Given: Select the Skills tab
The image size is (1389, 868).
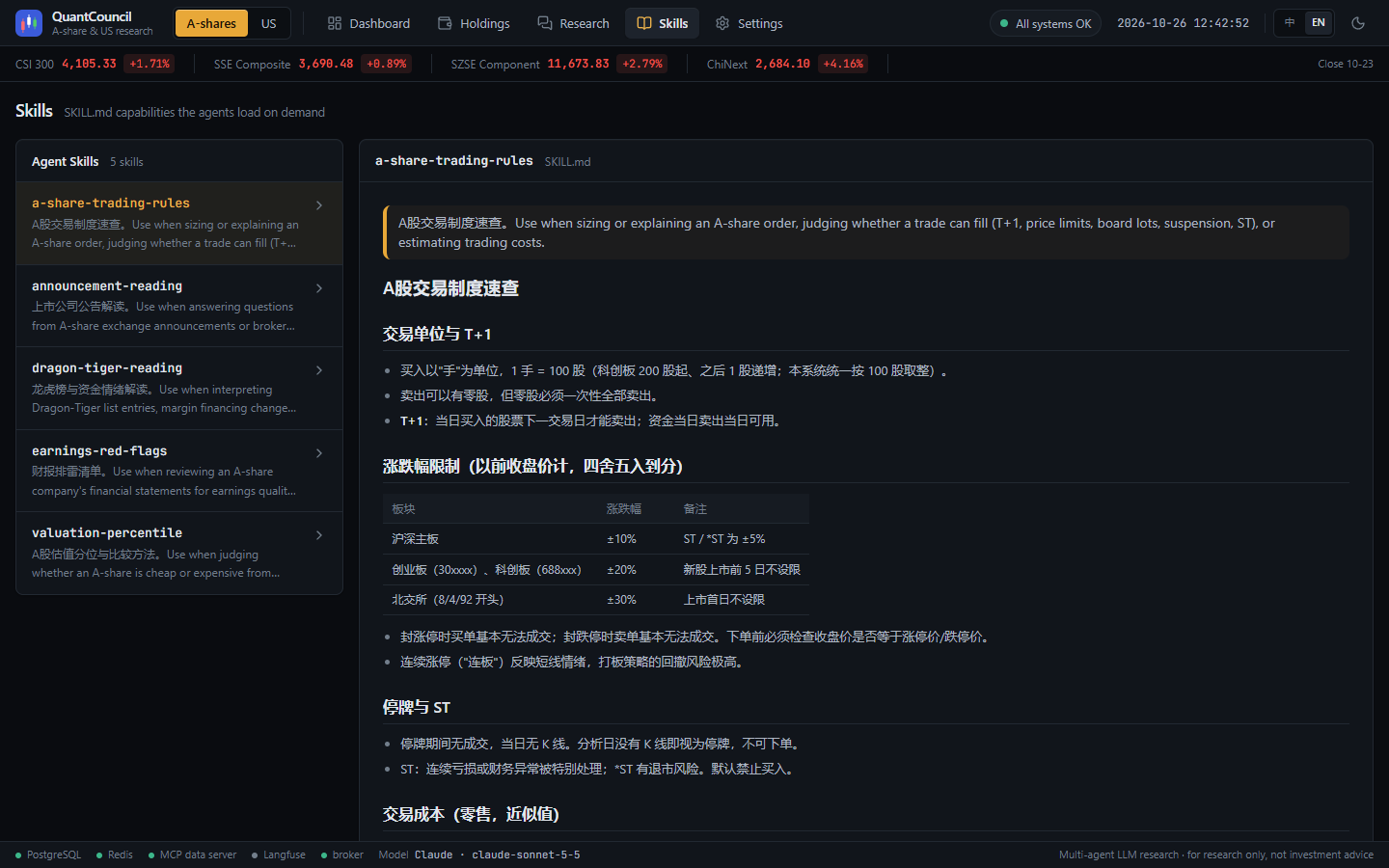Looking at the screenshot, I should point(663,23).
